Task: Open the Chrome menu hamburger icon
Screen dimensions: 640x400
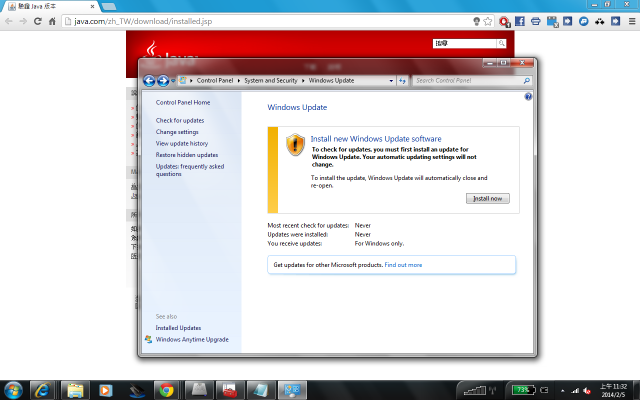Action: [x=632, y=21]
